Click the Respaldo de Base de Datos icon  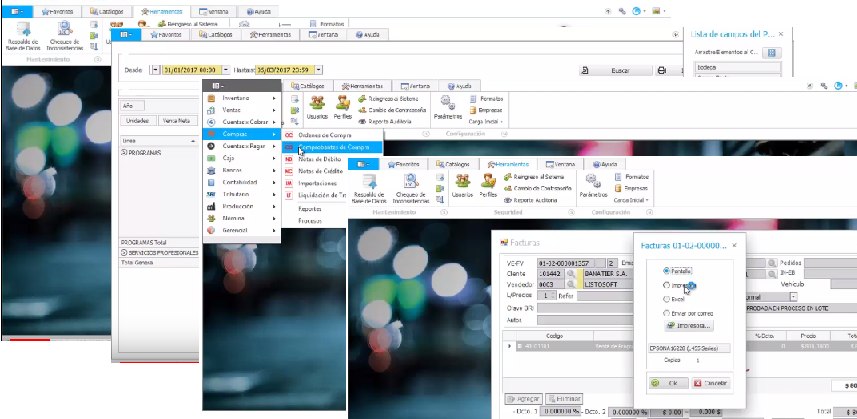[x=370, y=182]
